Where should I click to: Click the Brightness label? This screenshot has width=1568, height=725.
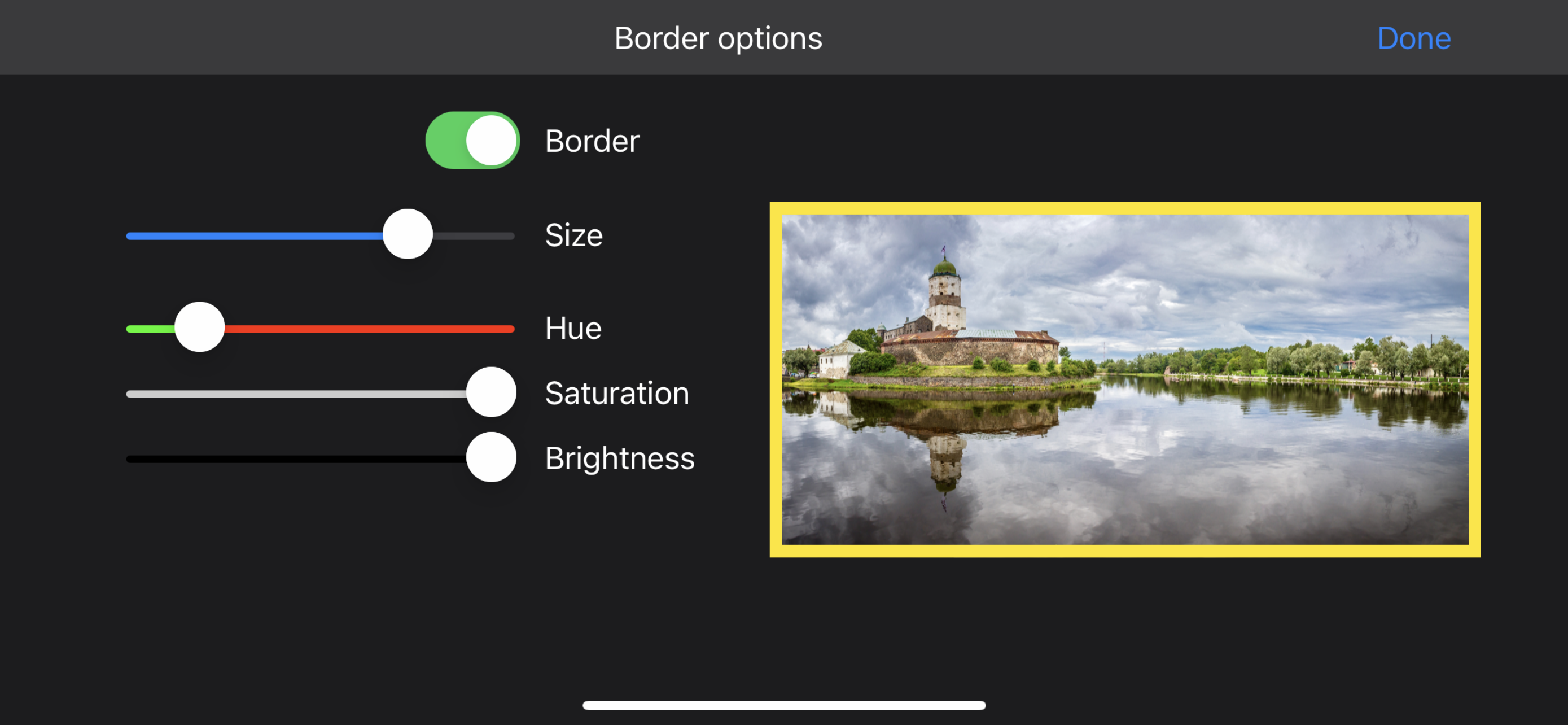pyautogui.click(x=619, y=458)
